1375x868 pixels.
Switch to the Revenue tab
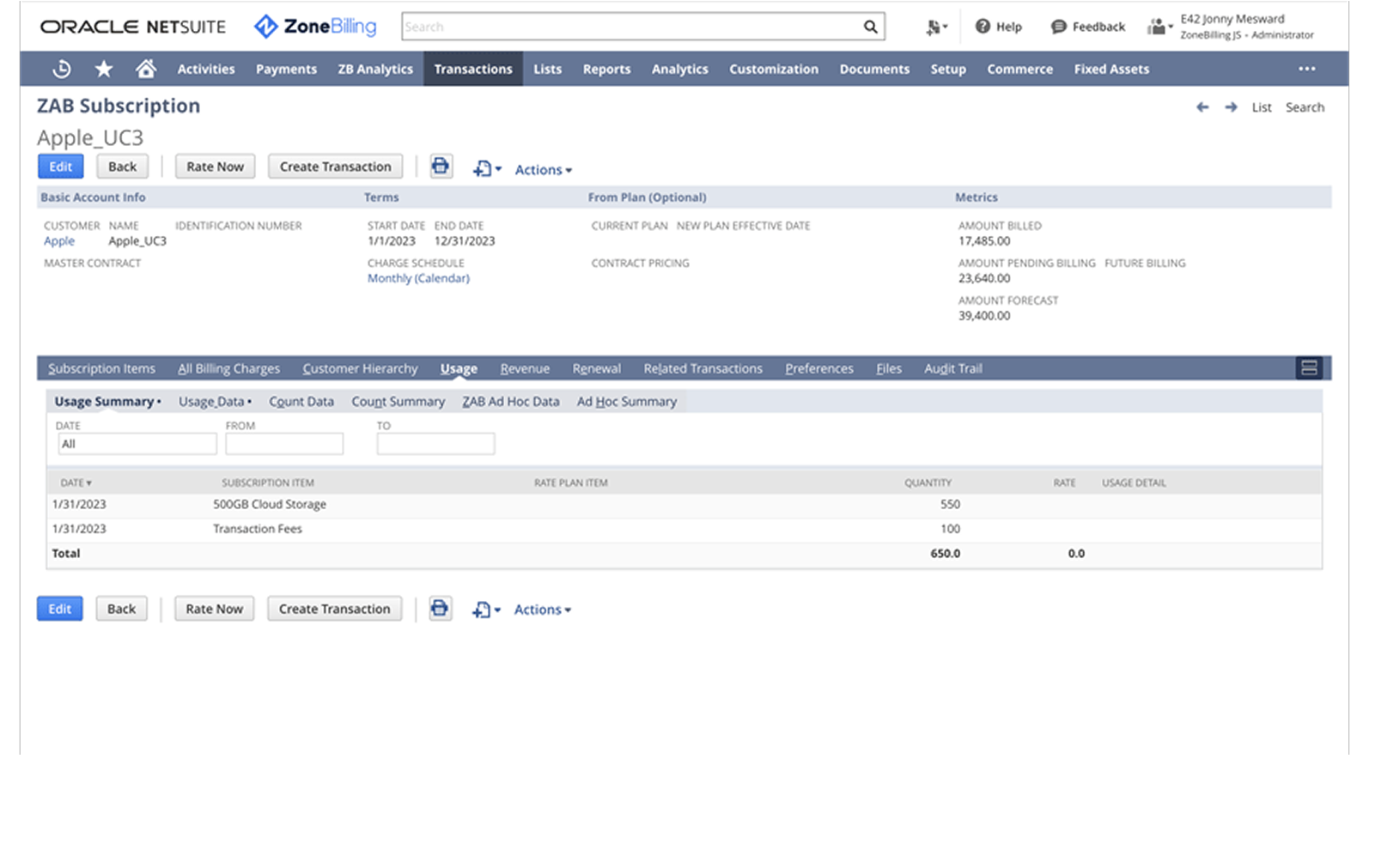(525, 368)
